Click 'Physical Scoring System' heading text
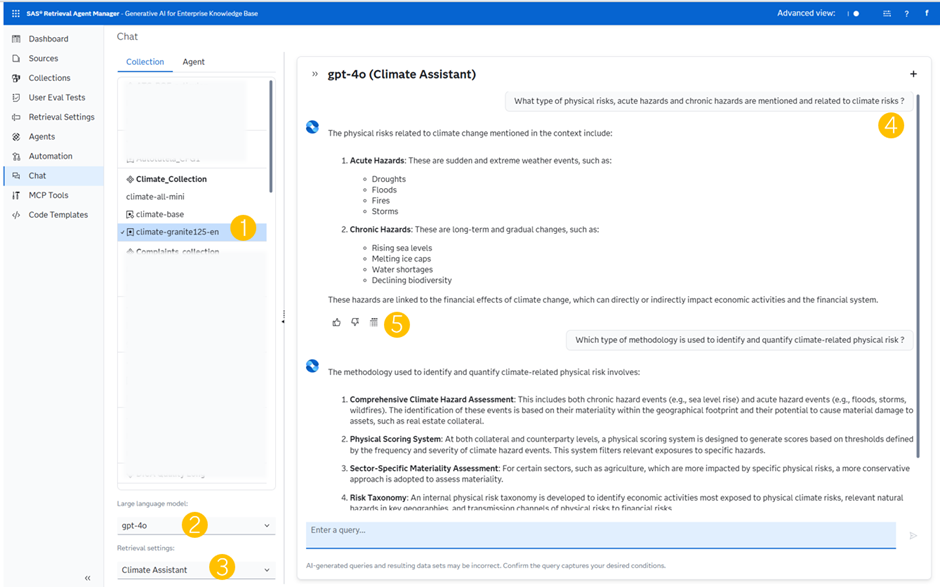940x587 pixels. pyautogui.click(x=396, y=440)
